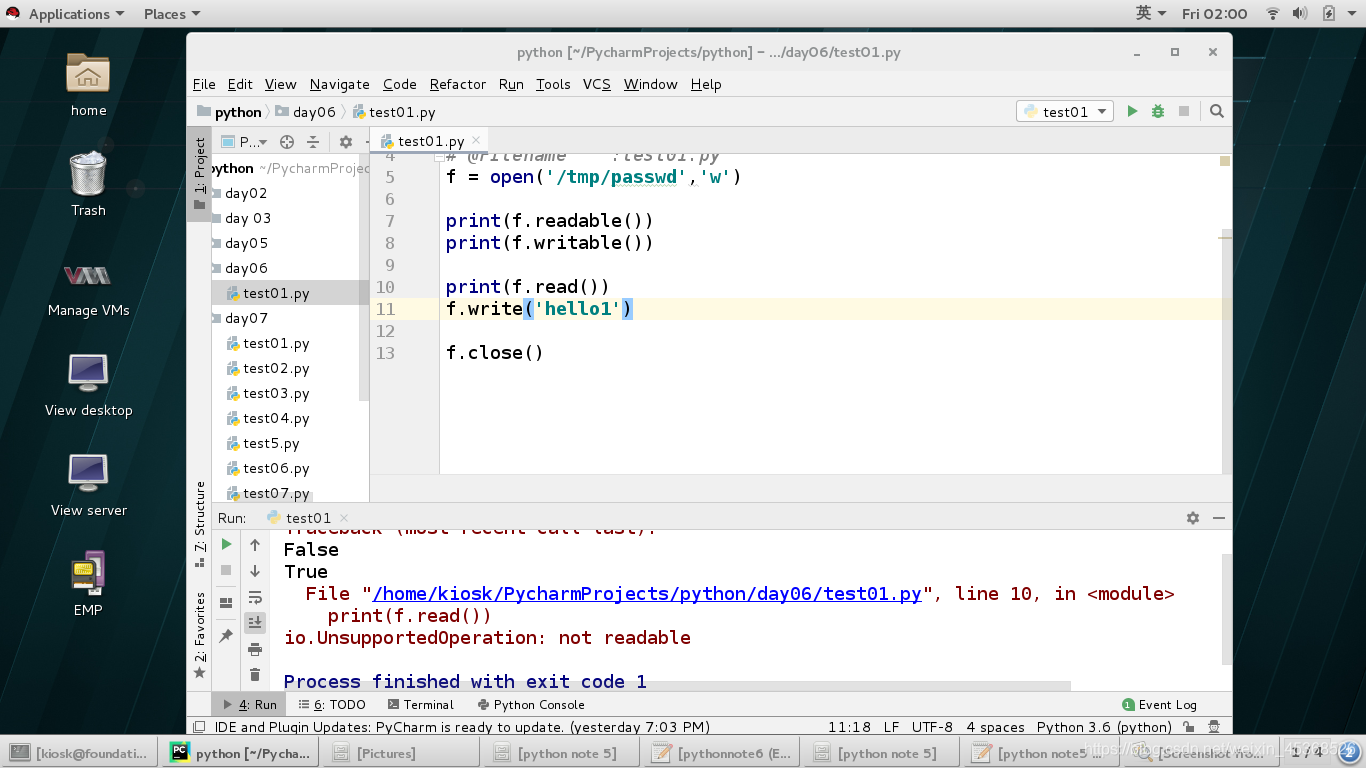
Task: Click Up the stack trace arrow
Action: pos(255,545)
